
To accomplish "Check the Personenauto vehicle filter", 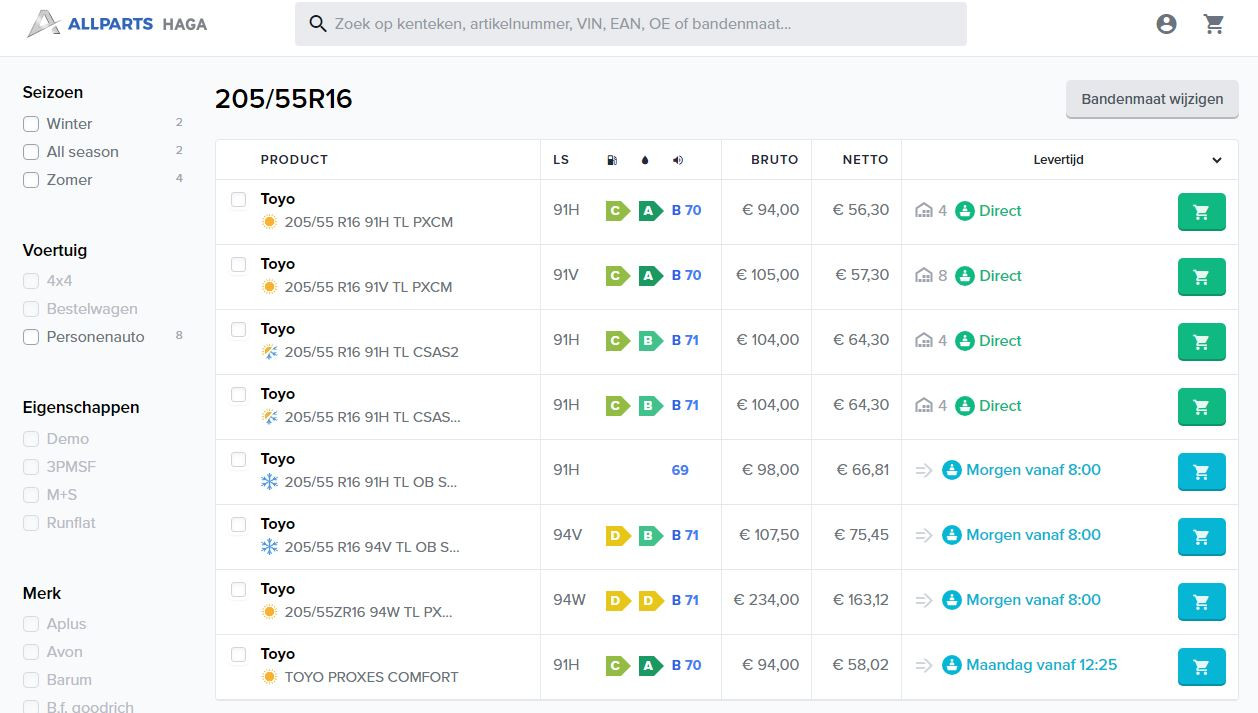I will click(x=31, y=337).
